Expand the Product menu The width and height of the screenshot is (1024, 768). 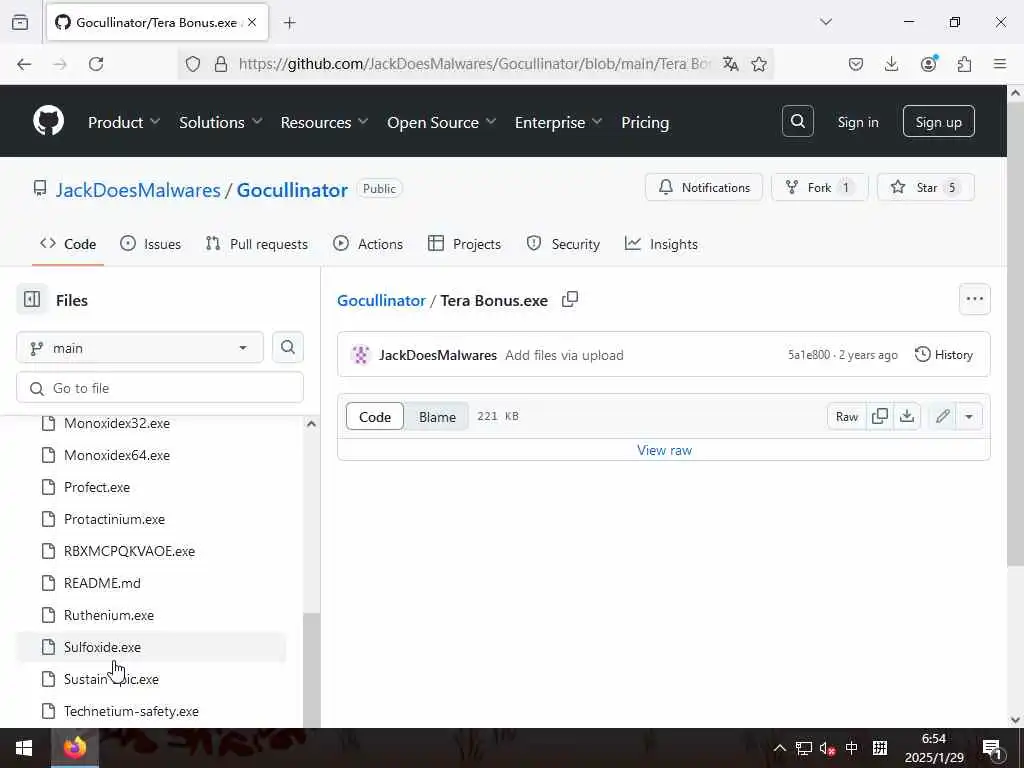123,122
